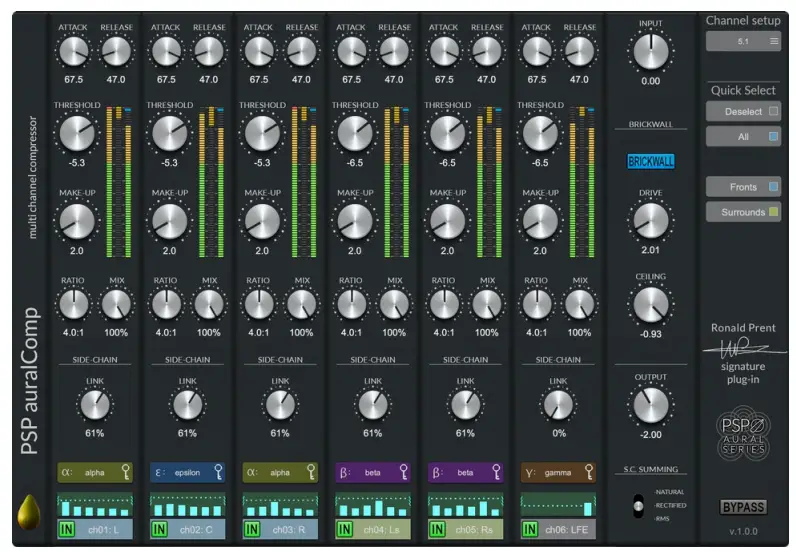This screenshot has height=552, width=796.
Task: Click the INPUT value 0.00
Action: tap(651, 81)
